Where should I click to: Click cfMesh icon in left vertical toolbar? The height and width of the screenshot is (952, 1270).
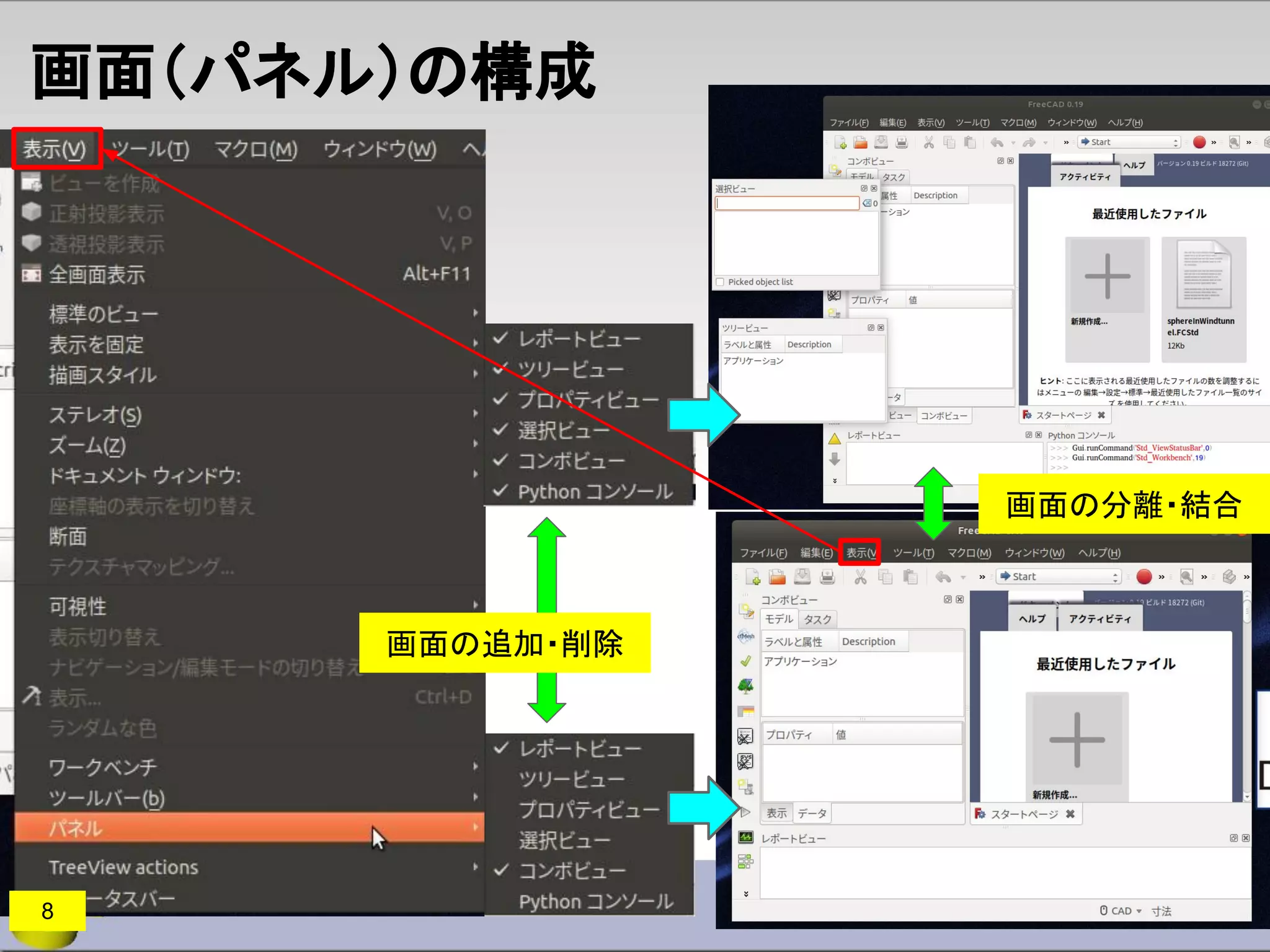click(745, 636)
